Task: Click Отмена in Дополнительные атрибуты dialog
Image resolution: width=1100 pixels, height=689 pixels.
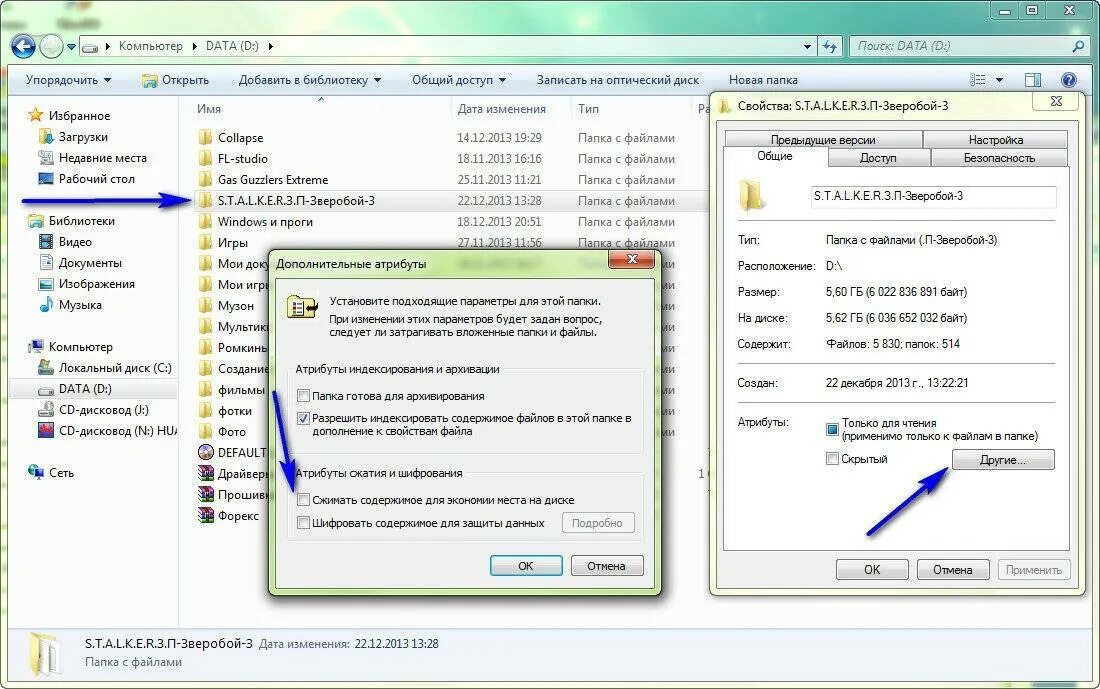Action: (606, 566)
